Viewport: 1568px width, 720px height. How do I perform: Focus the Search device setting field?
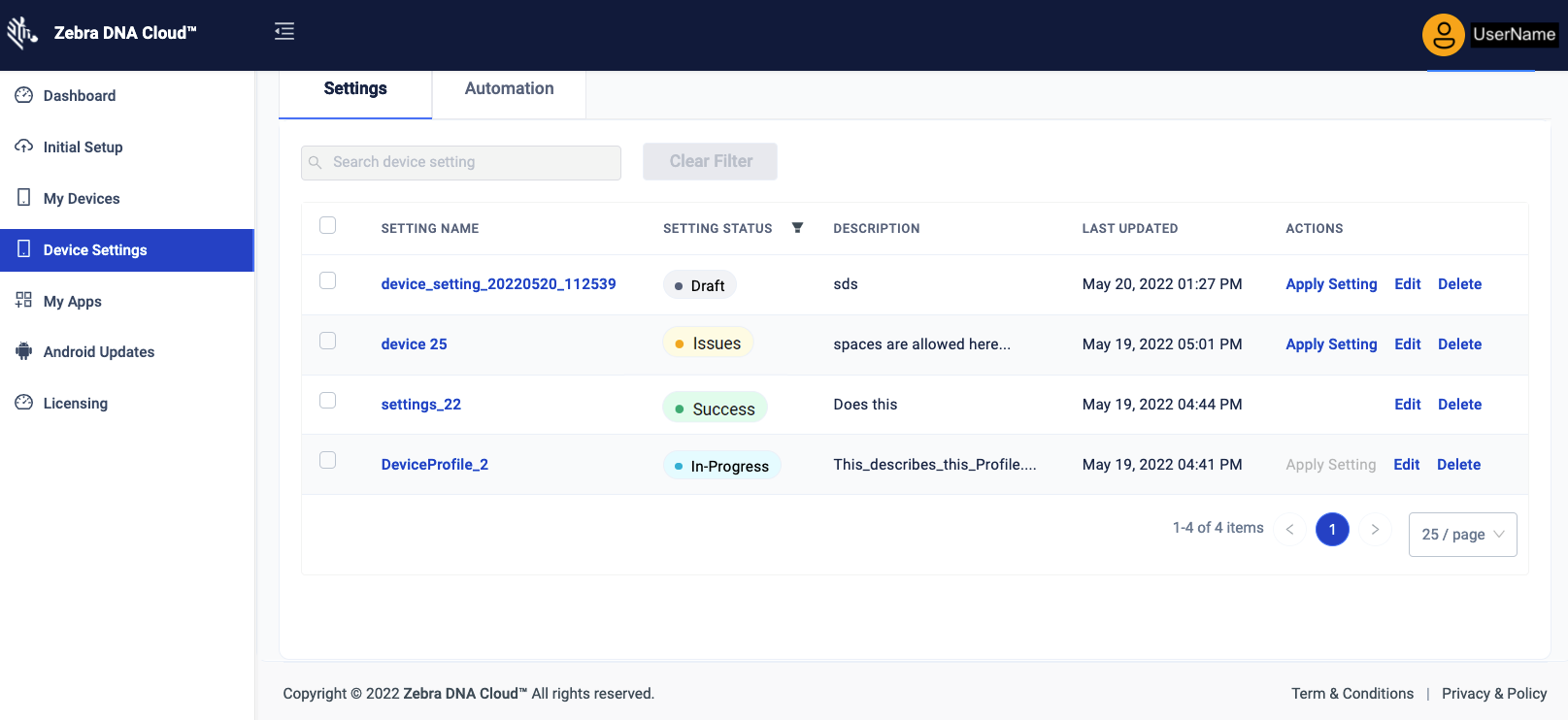(x=461, y=162)
